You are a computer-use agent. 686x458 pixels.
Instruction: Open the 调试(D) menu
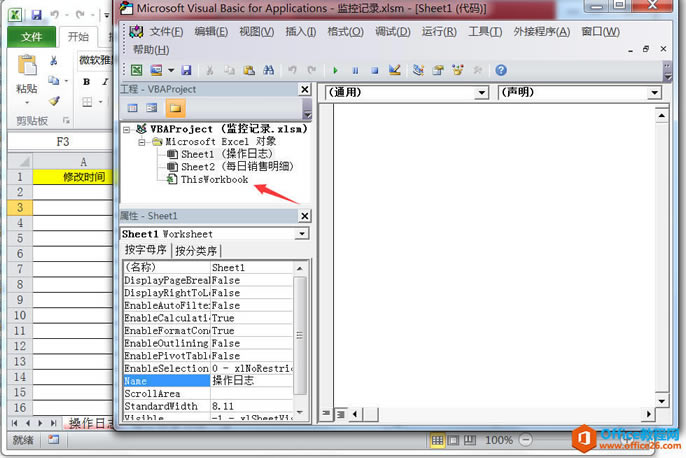coord(393,31)
